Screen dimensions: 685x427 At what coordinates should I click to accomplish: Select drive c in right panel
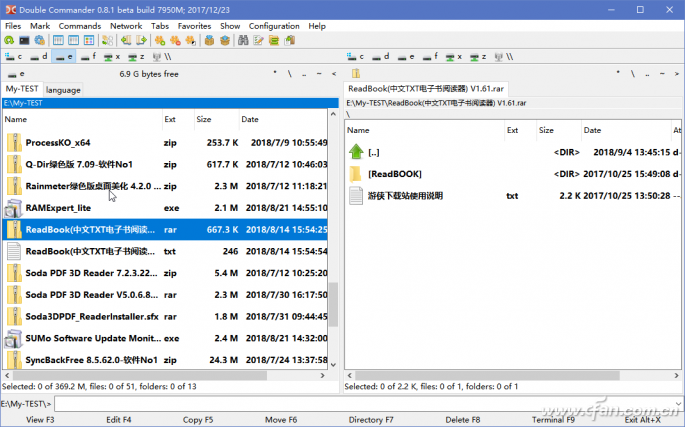pyautogui.click(x=356, y=57)
